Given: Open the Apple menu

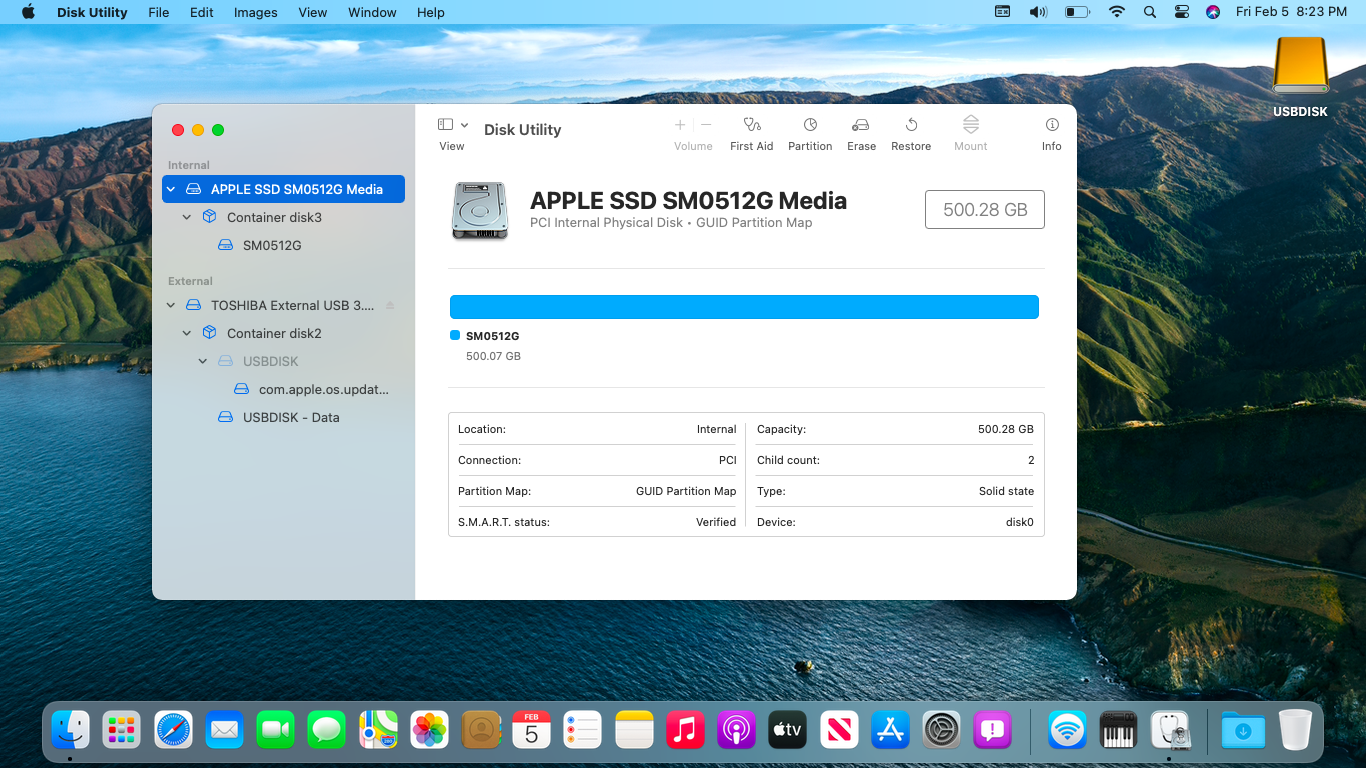Looking at the screenshot, I should tap(28, 12).
